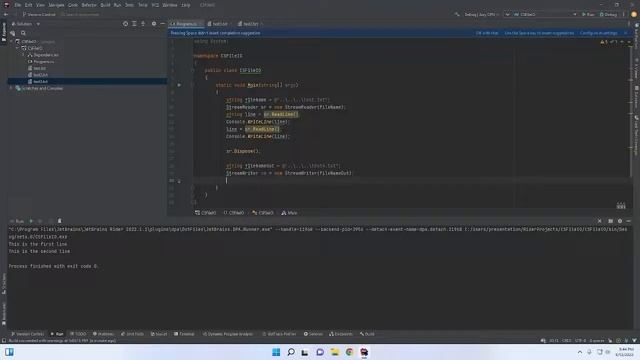Click the Main breadcrumb below editor

point(289,213)
